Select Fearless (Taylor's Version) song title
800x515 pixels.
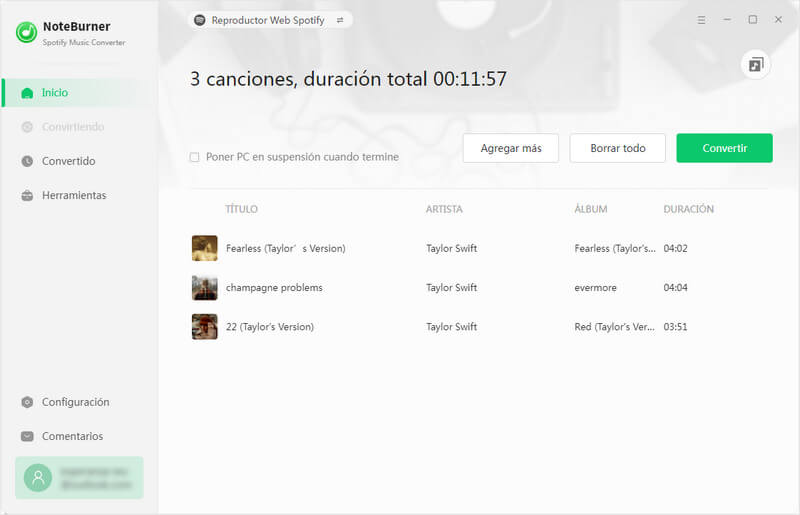(x=286, y=249)
